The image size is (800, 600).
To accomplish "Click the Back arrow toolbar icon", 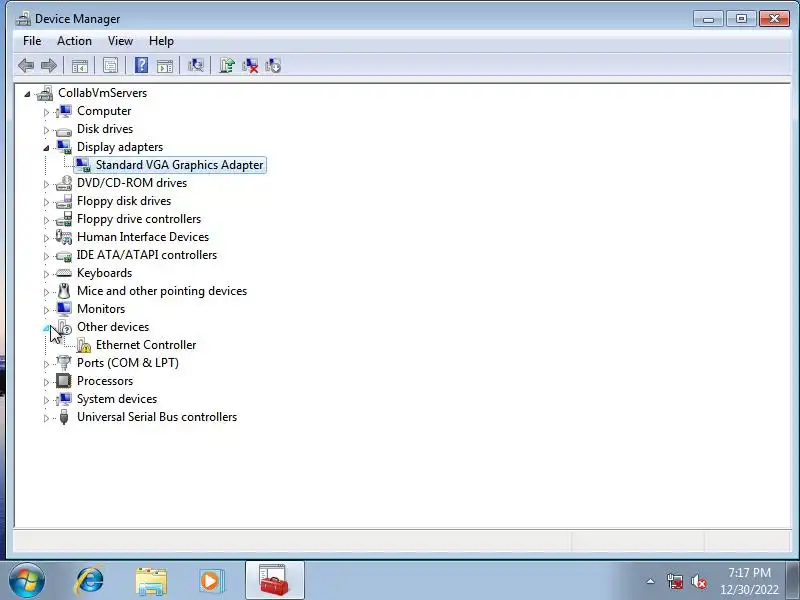I will click(x=26, y=65).
